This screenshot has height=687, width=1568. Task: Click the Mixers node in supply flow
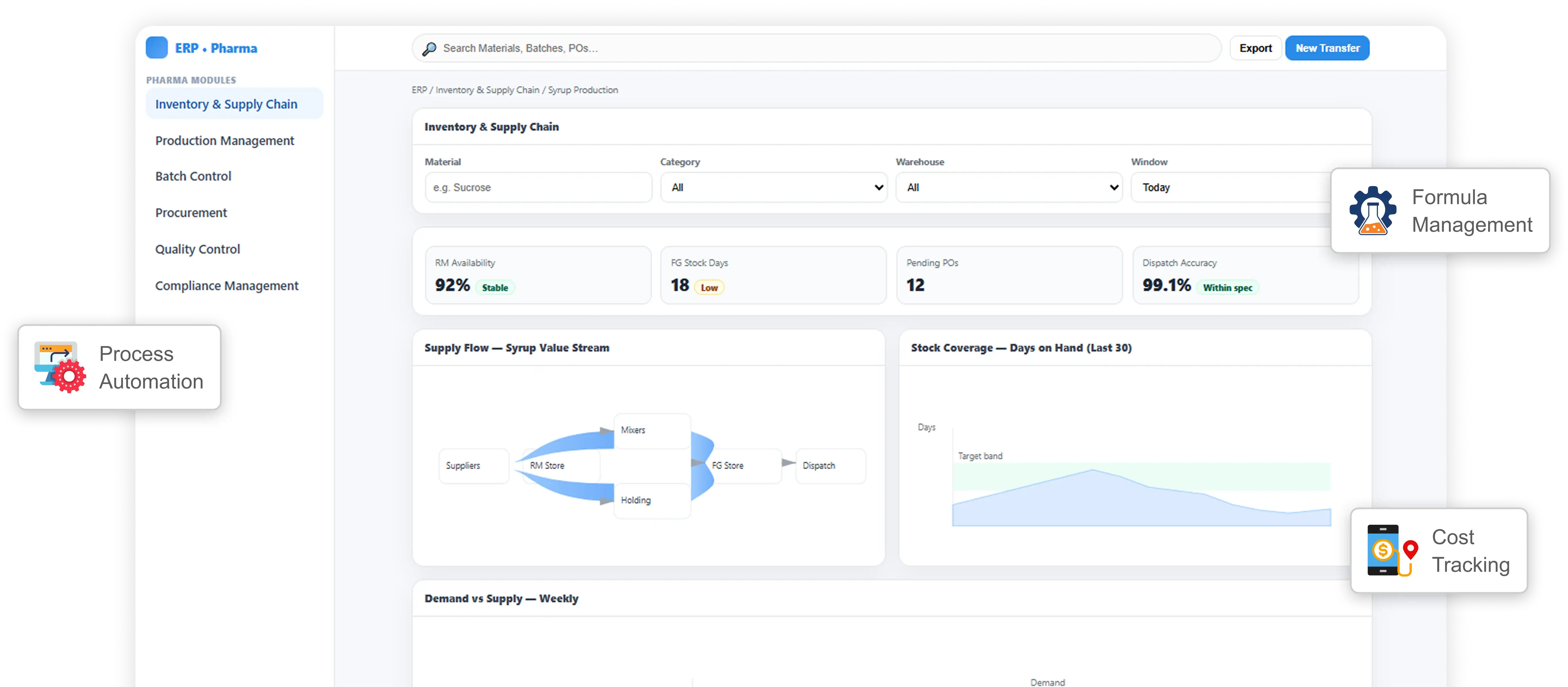(x=652, y=431)
